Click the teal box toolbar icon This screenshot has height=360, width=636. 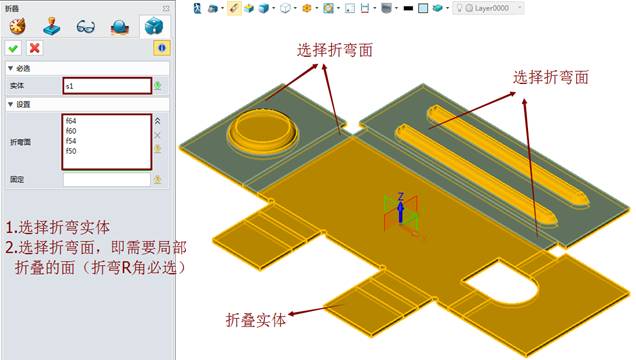click(437, 8)
